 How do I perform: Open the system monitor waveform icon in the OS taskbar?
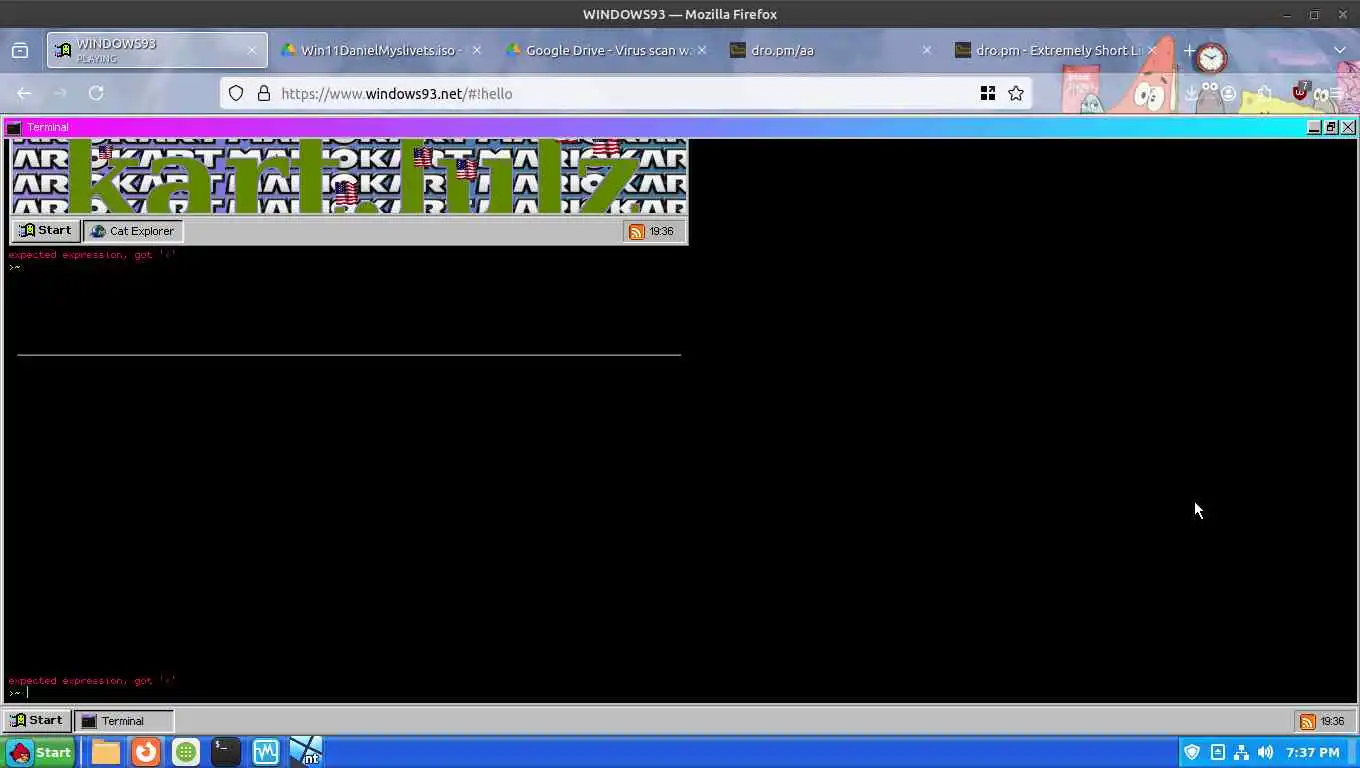pos(266,752)
